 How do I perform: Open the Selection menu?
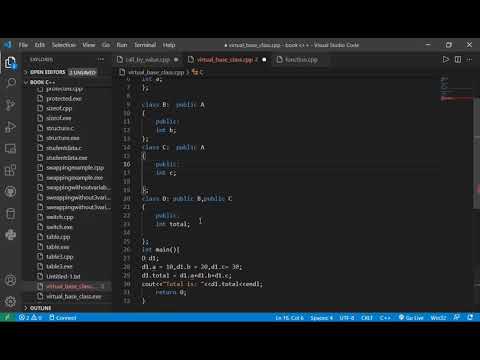64,45
